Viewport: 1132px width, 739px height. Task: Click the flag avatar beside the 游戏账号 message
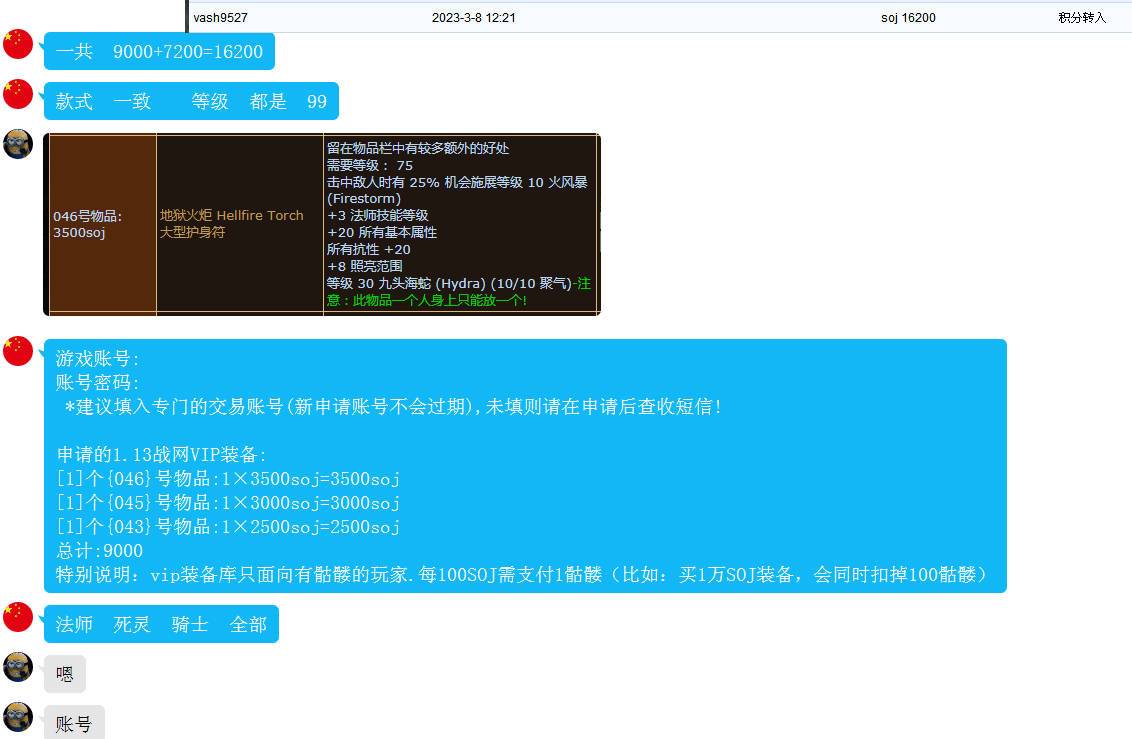18,351
